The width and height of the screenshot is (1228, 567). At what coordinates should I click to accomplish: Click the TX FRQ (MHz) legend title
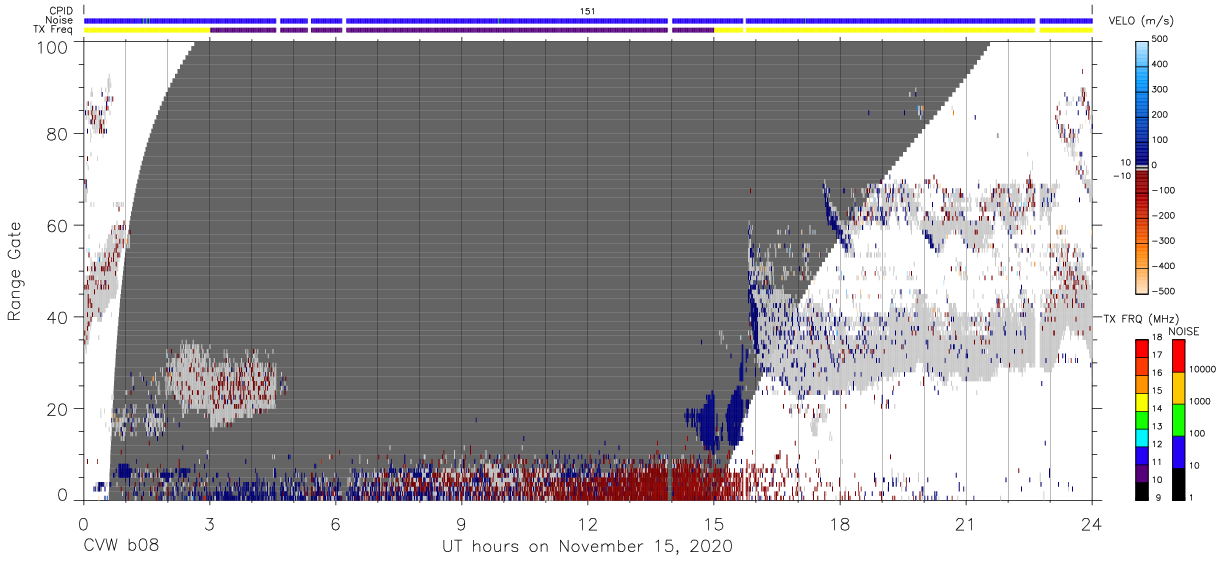pos(1139,318)
